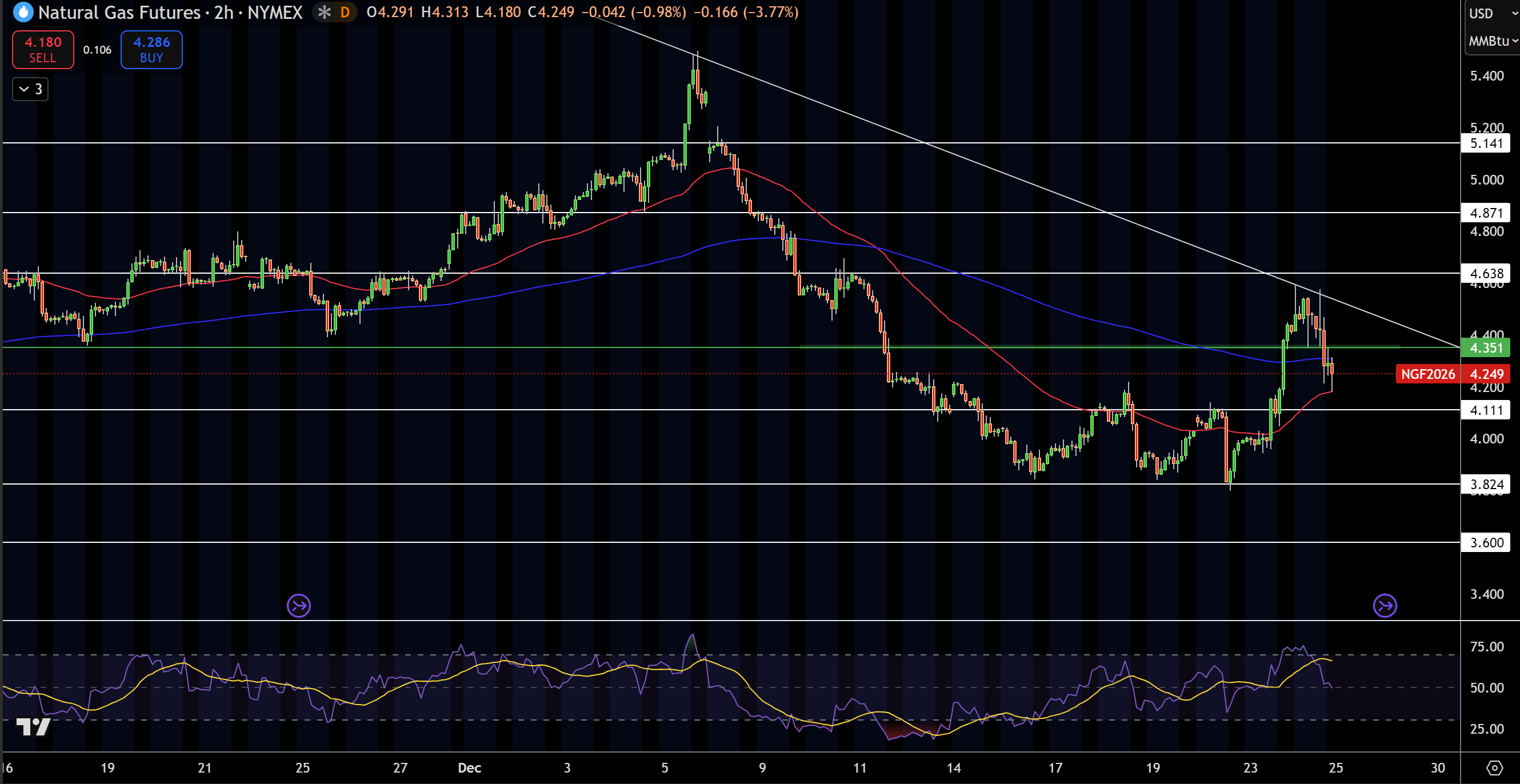Open the MMBtu unit dropdown
1520x784 pixels.
[1494, 41]
